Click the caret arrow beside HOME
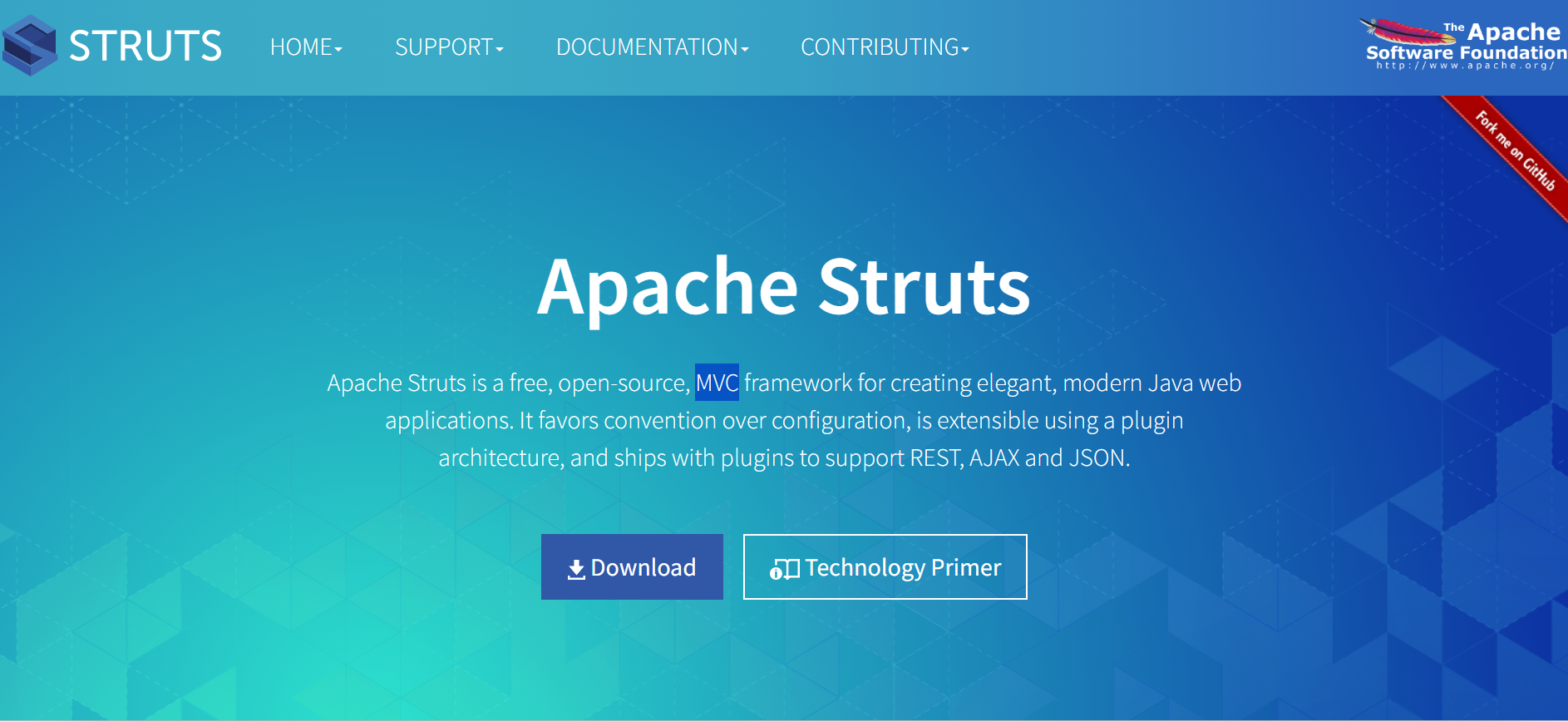 tap(338, 50)
